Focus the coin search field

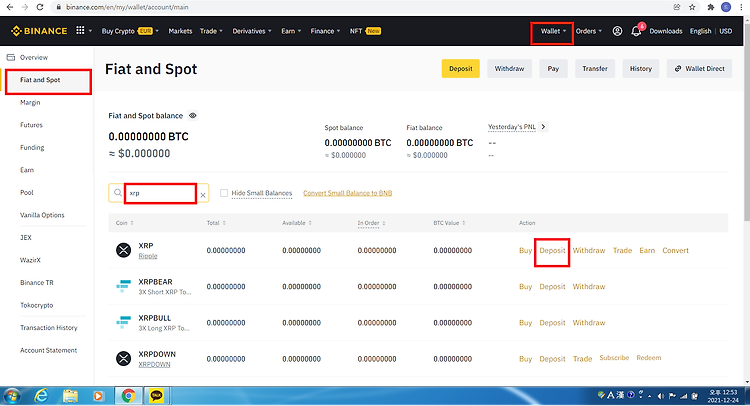point(161,193)
